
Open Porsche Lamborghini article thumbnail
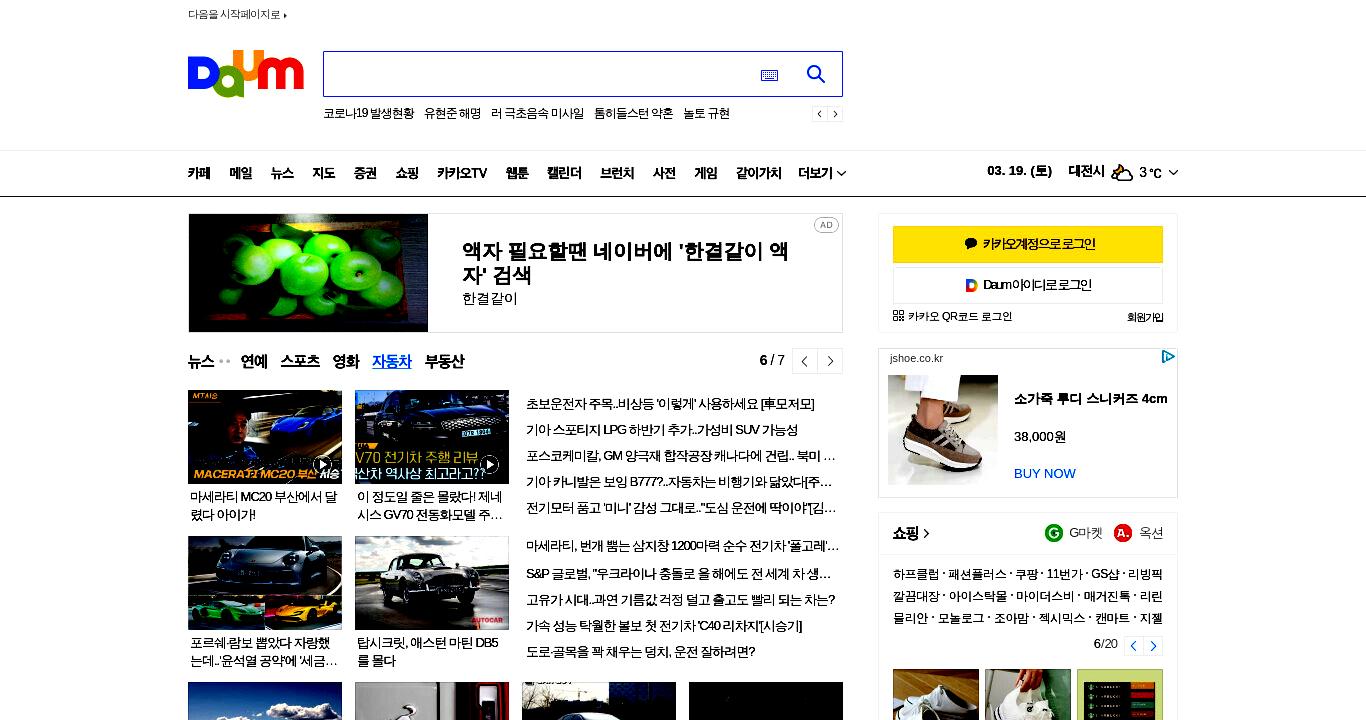pos(265,583)
